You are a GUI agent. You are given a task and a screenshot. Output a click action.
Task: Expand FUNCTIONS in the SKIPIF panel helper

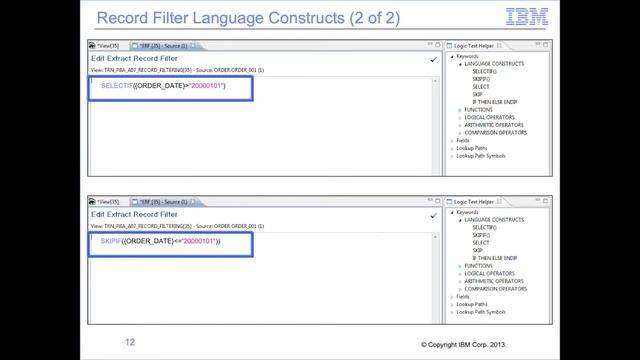tap(460, 266)
